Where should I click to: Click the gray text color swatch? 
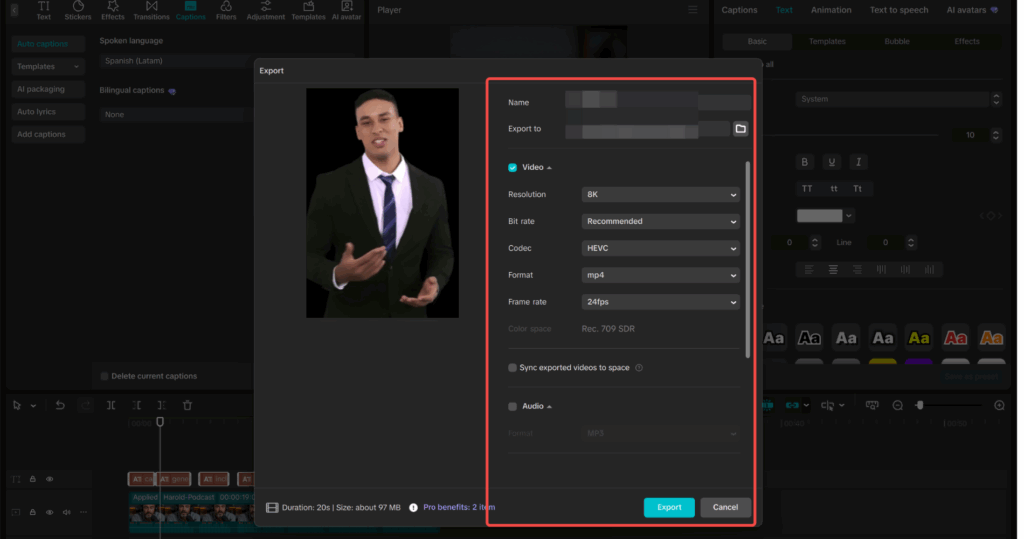coord(820,216)
